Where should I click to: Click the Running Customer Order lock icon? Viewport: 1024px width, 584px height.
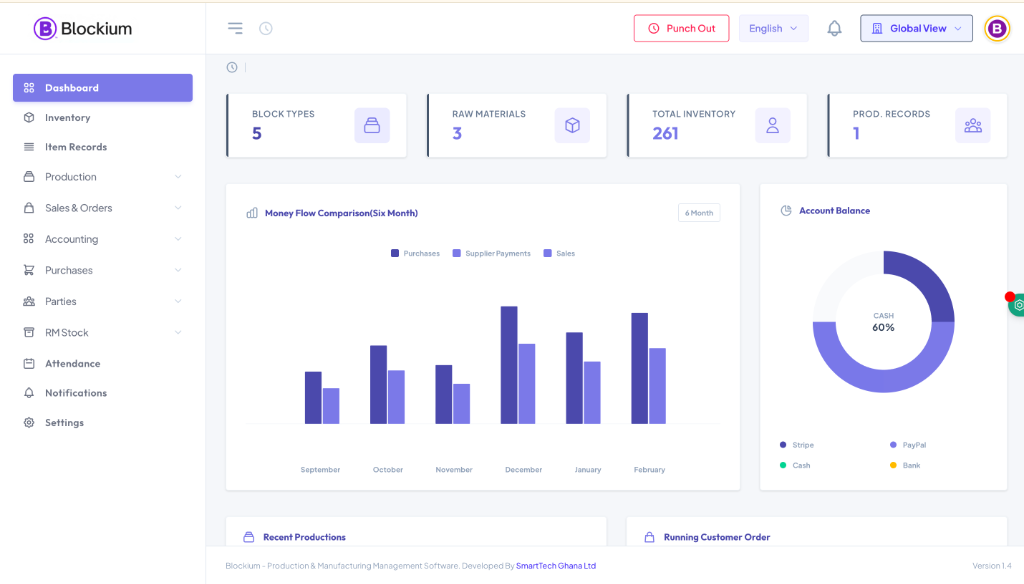pyautogui.click(x=649, y=537)
